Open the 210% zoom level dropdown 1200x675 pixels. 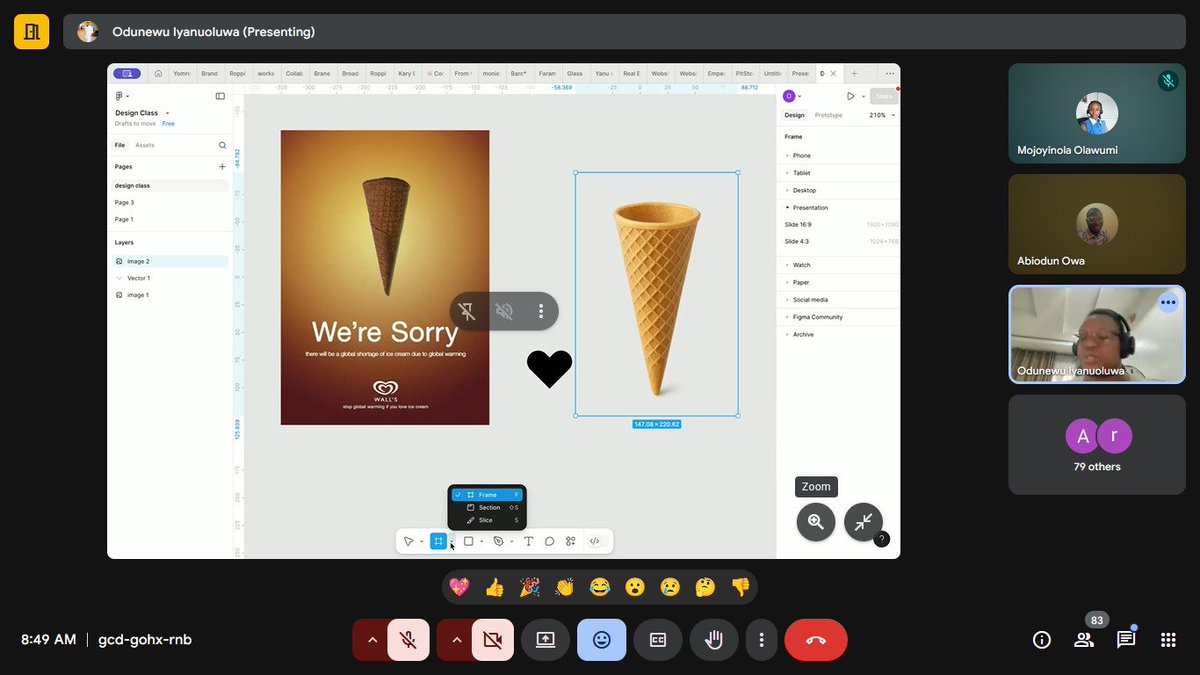click(x=881, y=115)
